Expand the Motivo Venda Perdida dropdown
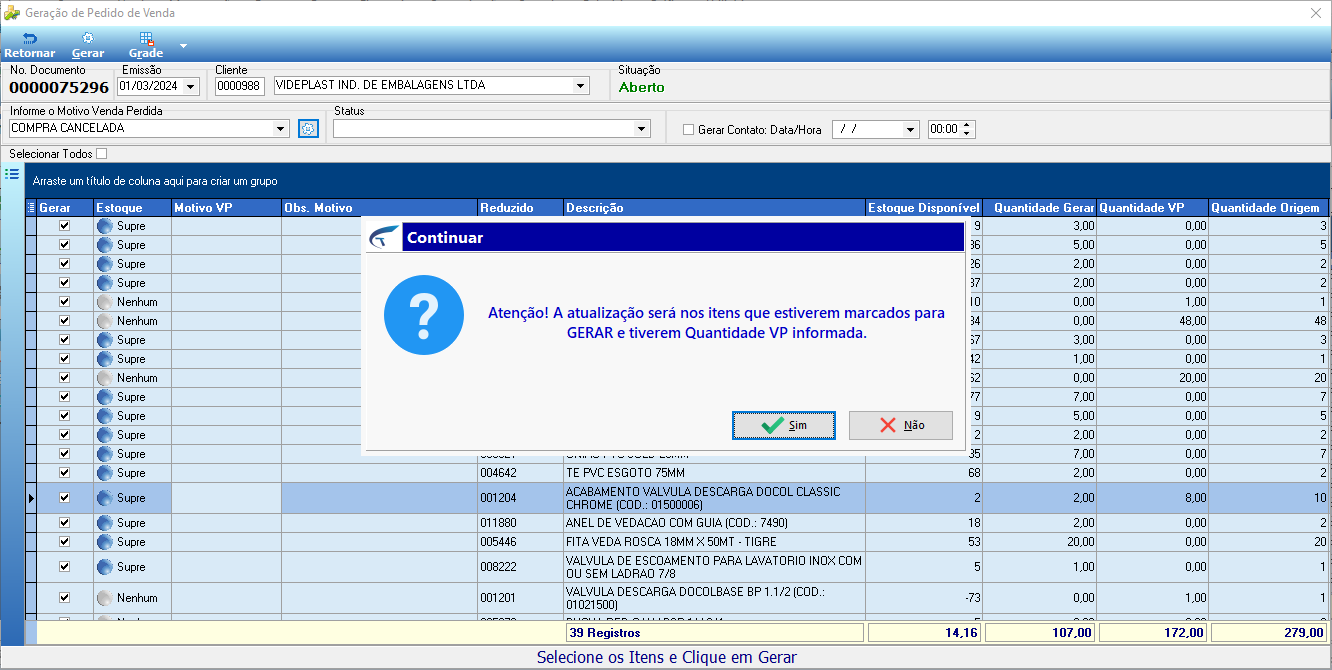1332x670 pixels. [x=280, y=129]
